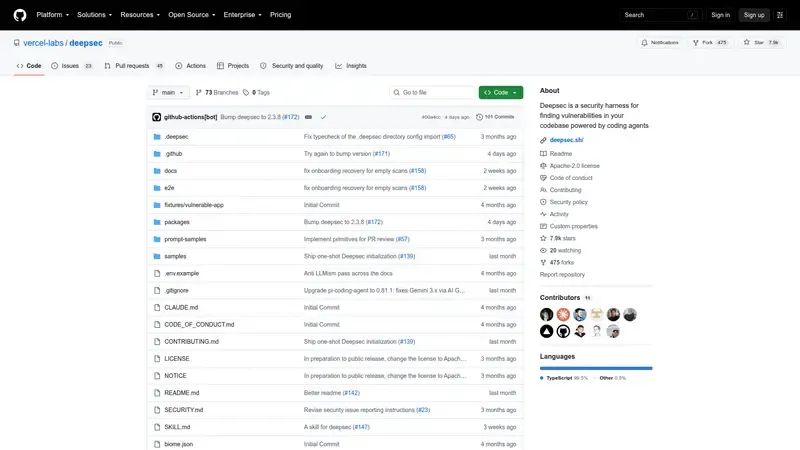
Task: Open the CLAUDE.md file
Action: pos(181,308)
